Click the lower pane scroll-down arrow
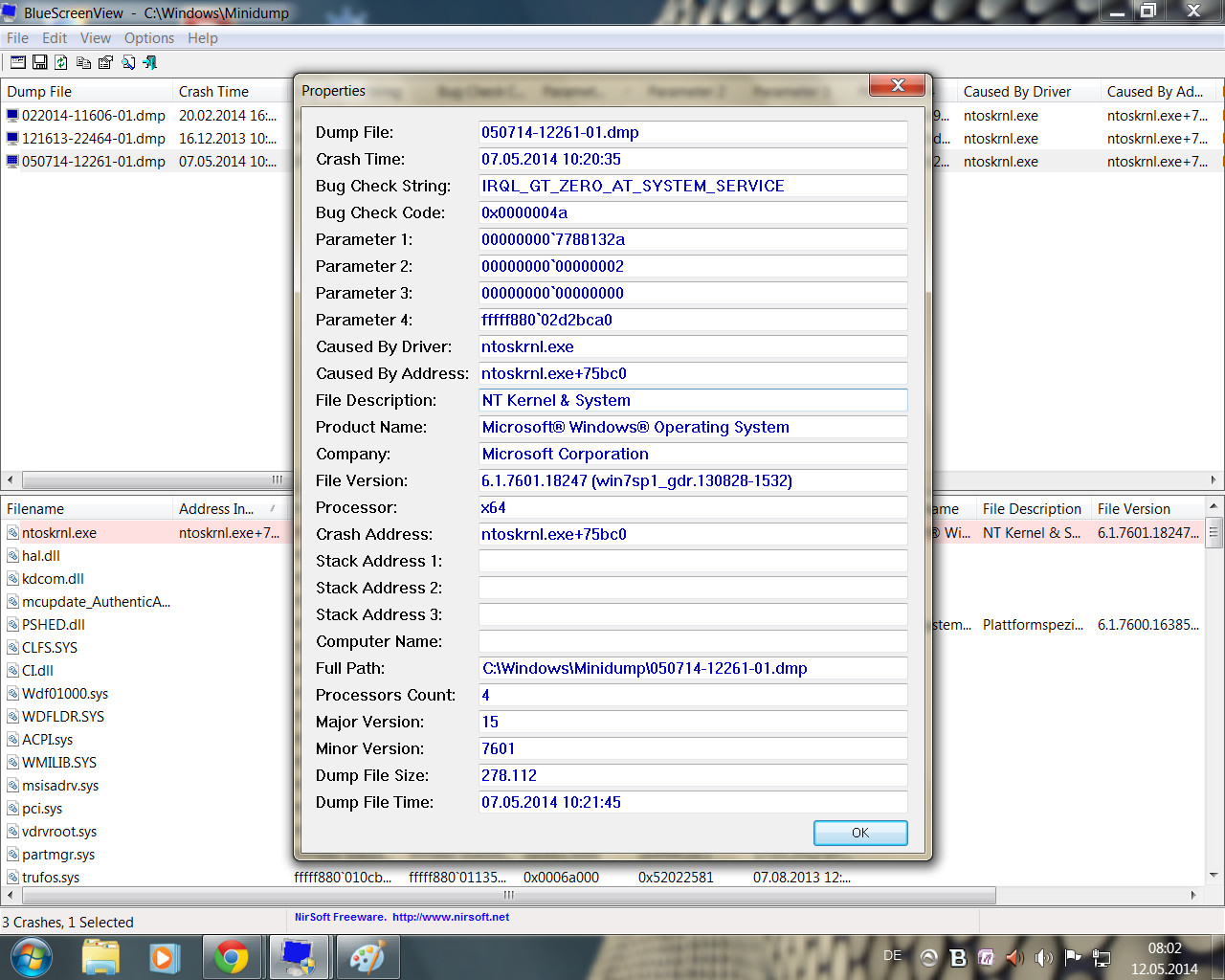 pos(1214,875)
